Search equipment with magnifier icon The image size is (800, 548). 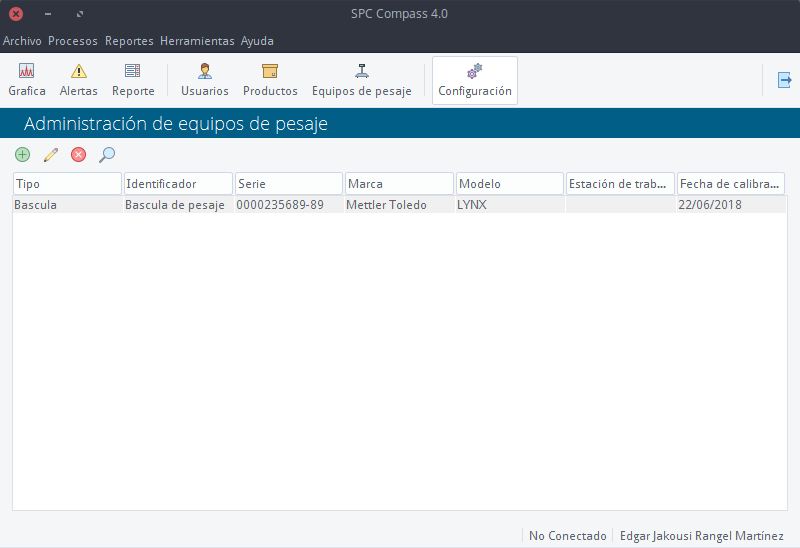click(x=107, y=155)
